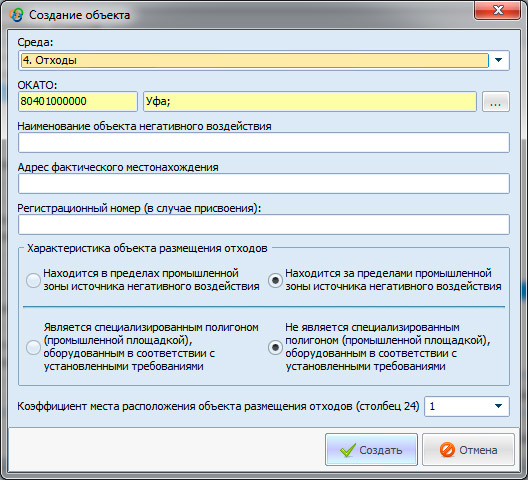Click the orange cancel icon on Отмена
Screen dimensions: 528x480
447,450
